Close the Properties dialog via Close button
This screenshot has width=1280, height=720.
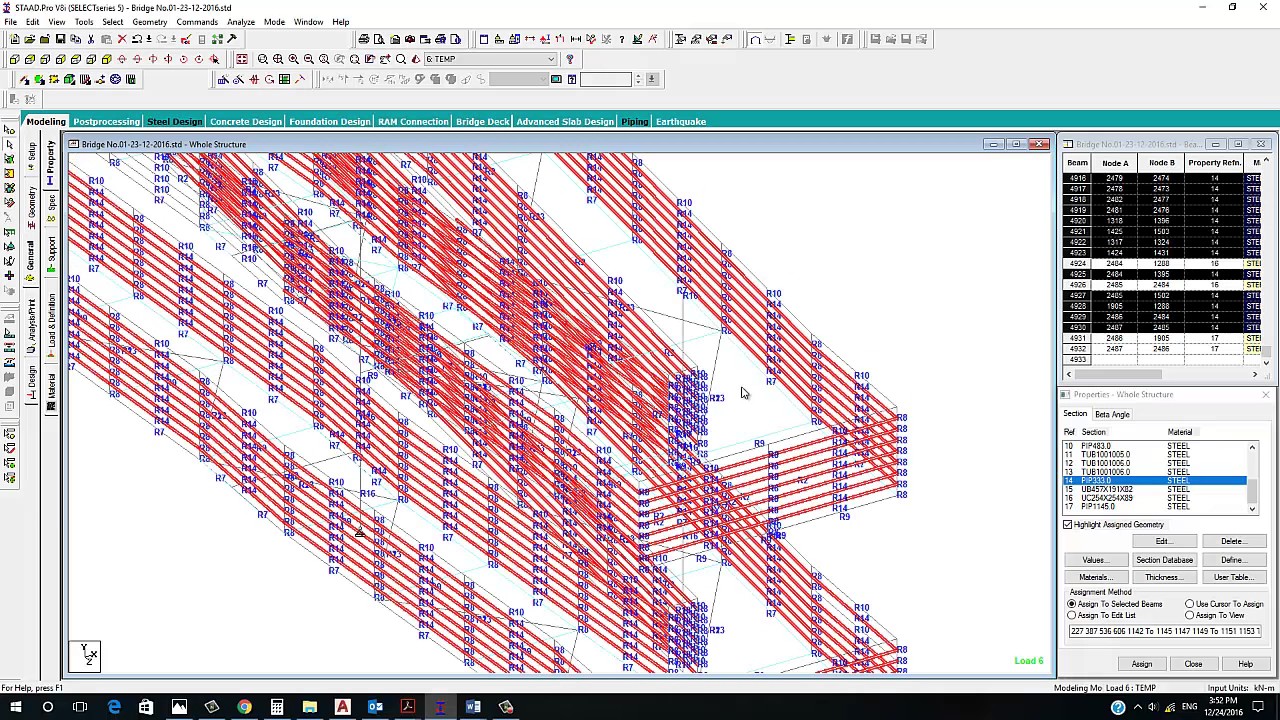click(1193, 664)
